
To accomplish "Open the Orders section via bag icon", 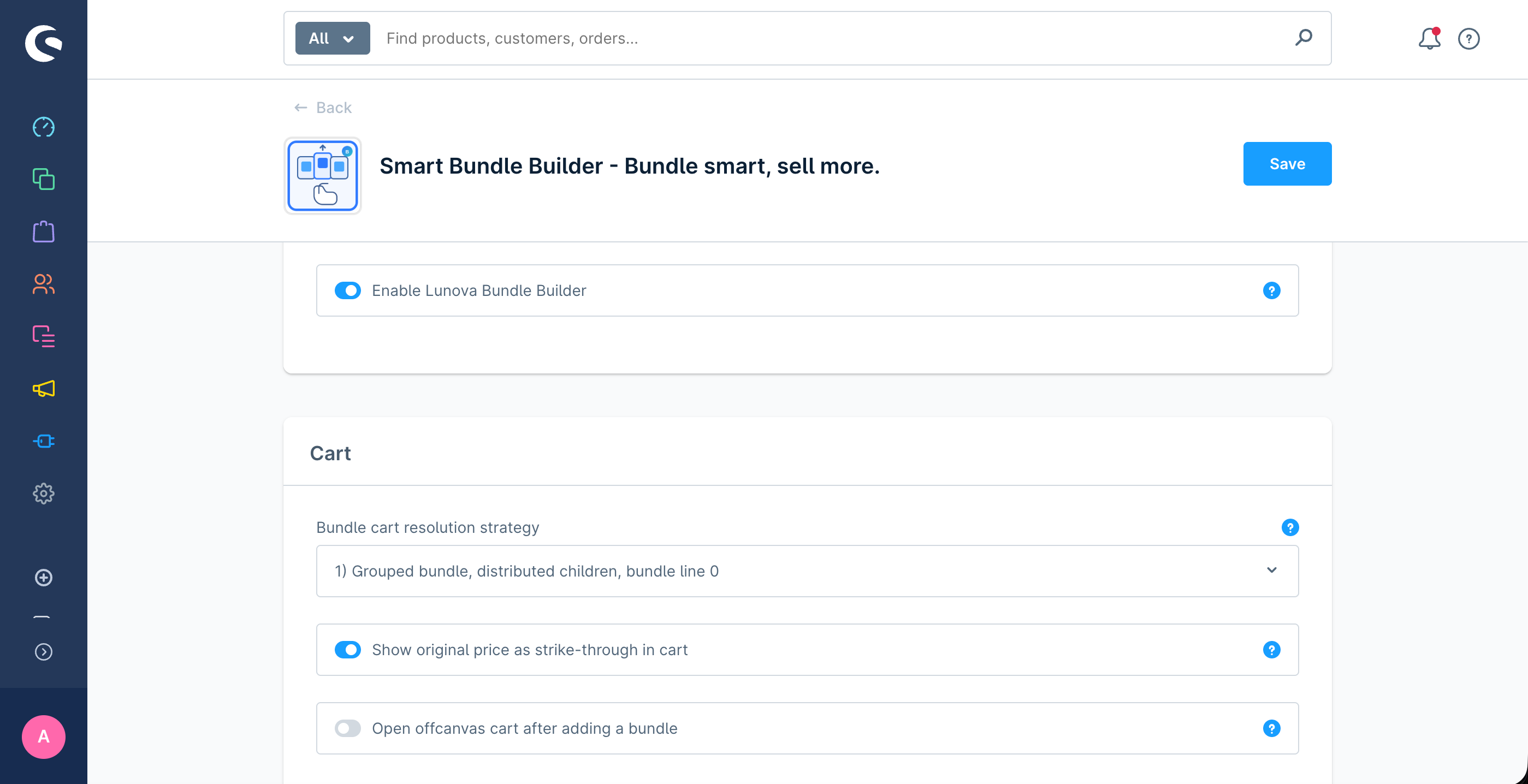I will [x=43, y=231].
